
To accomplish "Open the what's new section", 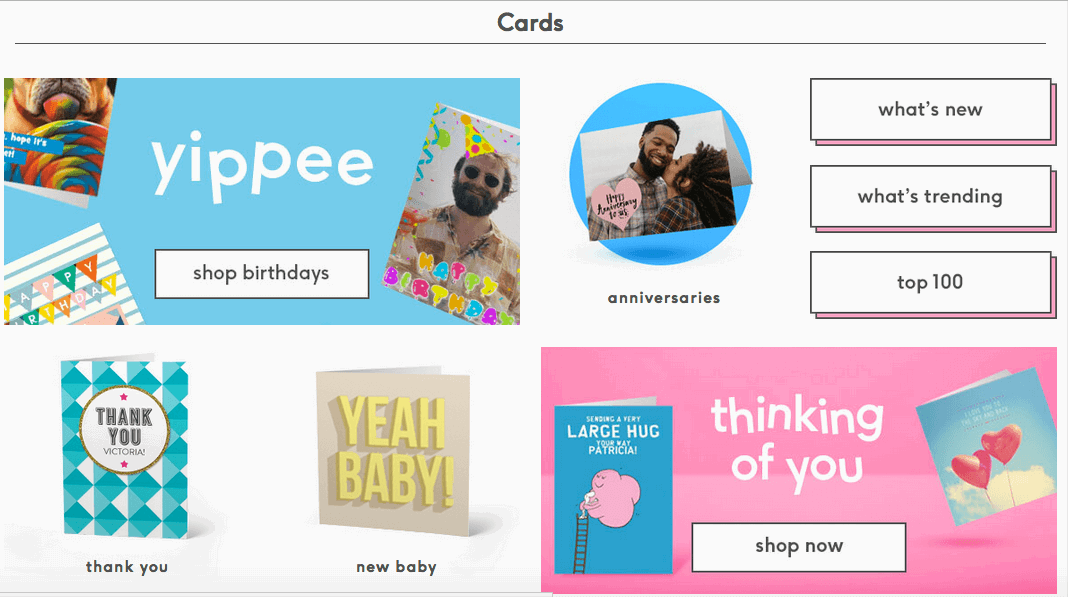I will (x=930, y=109).
